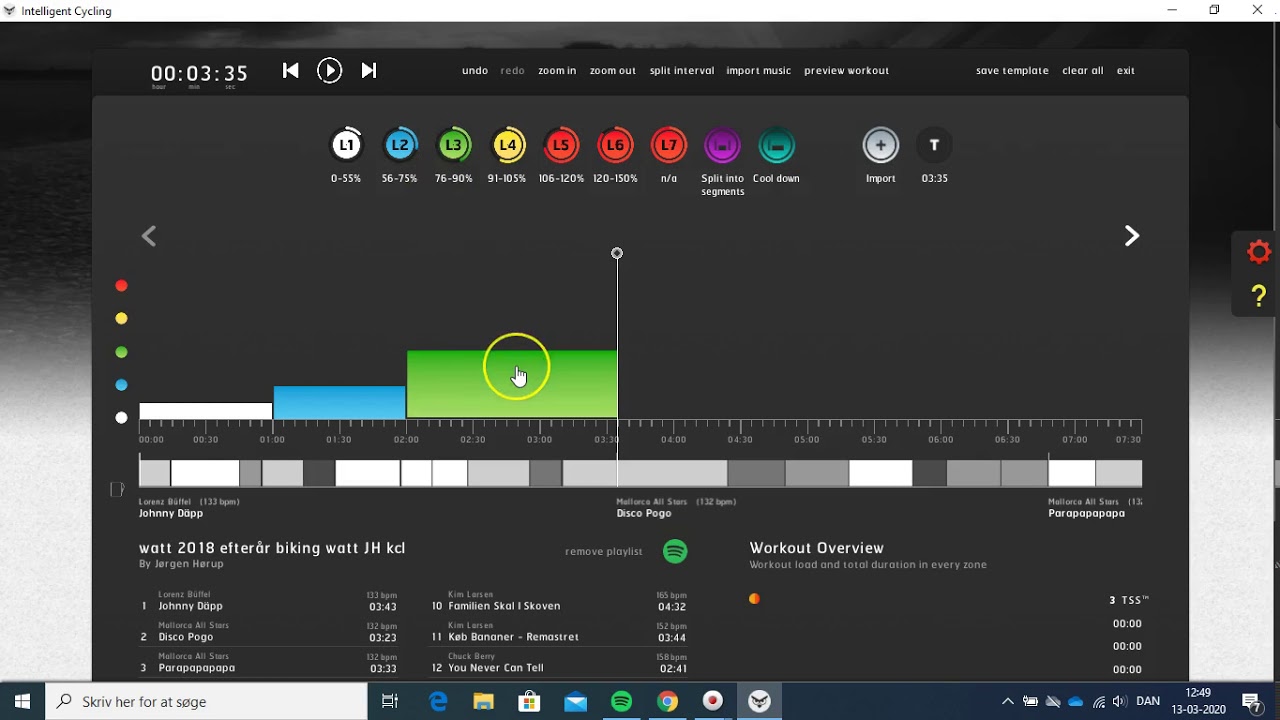Select the L6 120-150% intensity zone
Screen dimensions: 1280x720
pos(615,145)
